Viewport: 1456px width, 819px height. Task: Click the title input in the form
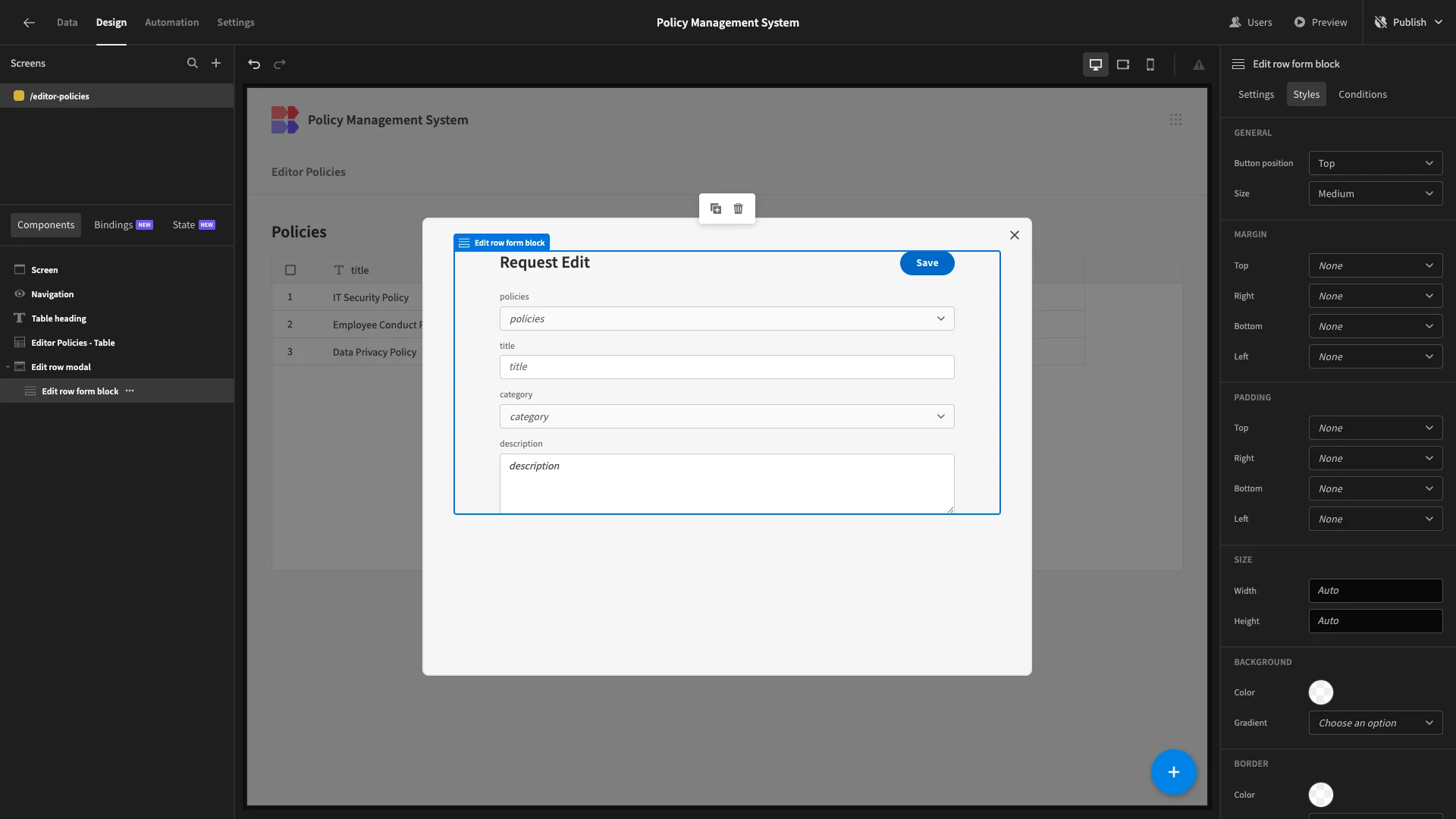(726, 367)
